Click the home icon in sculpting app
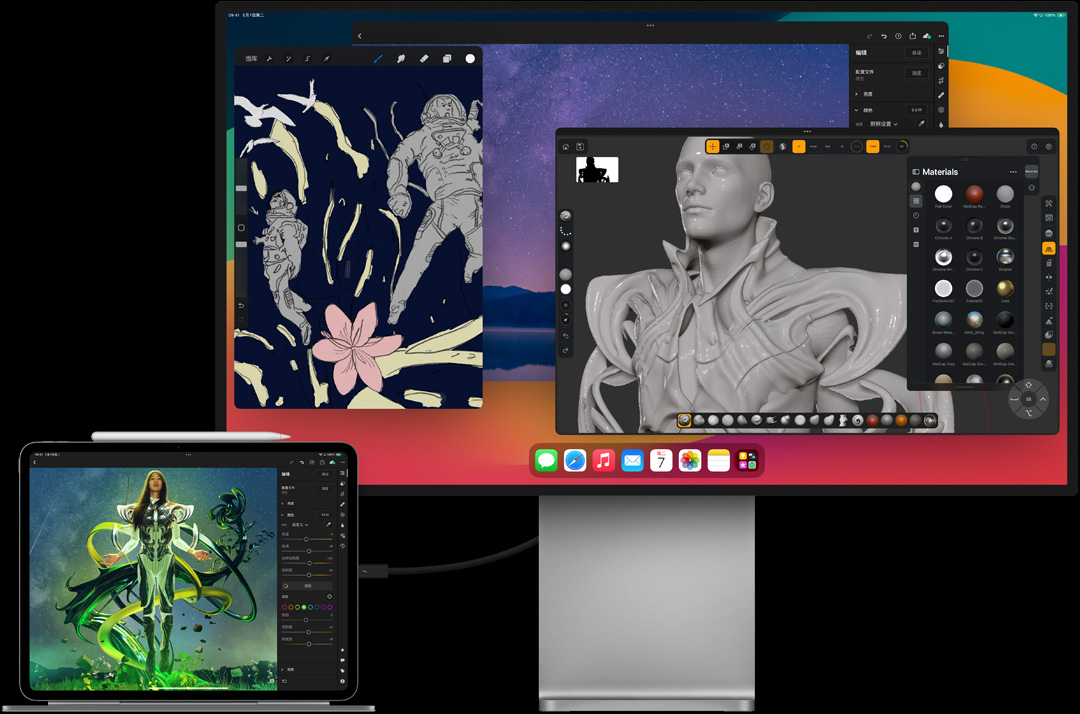Image resolution: width=1080 pixels, height=714 pixels. click(x=566, y=147)
